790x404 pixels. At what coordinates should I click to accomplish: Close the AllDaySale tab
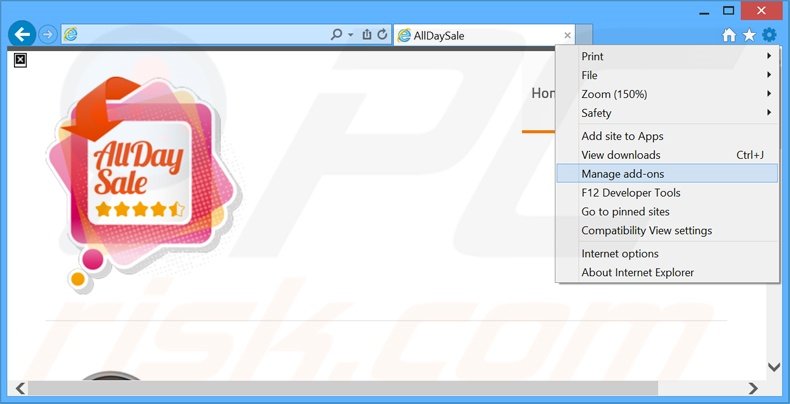567,35
